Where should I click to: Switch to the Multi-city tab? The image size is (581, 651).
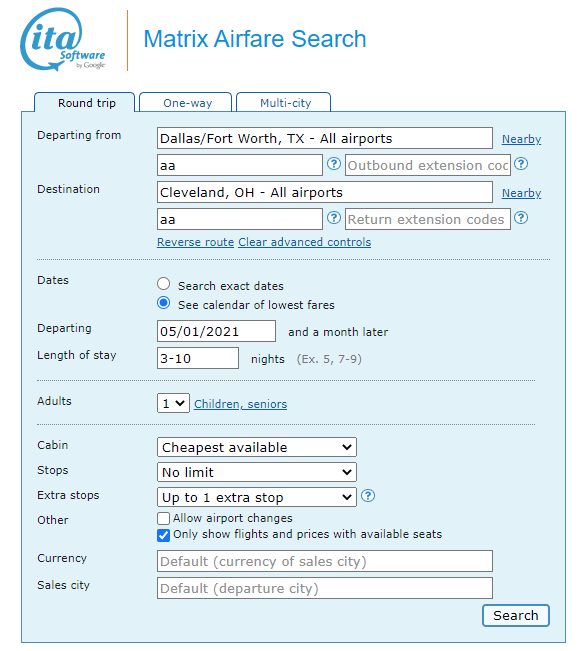[x=284, y=103]
